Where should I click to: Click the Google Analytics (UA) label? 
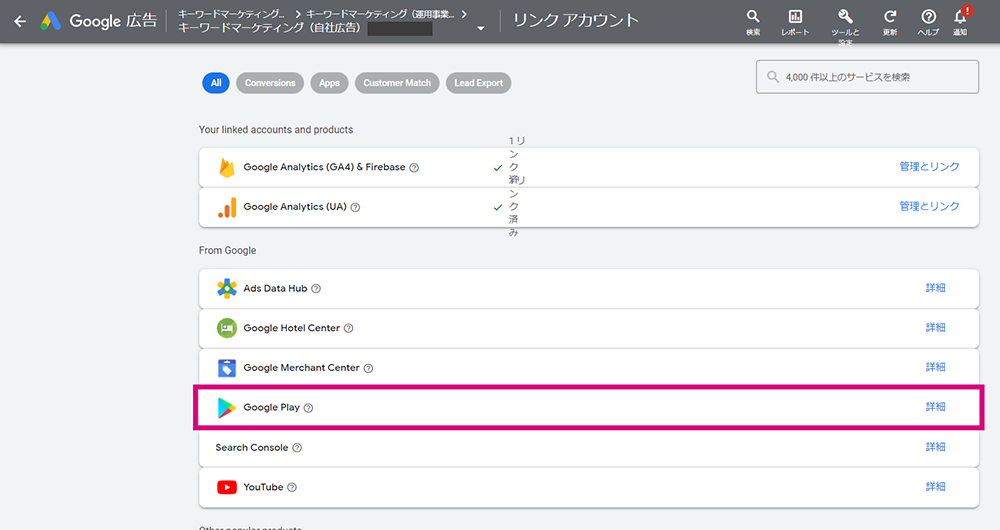pos(295,207)
